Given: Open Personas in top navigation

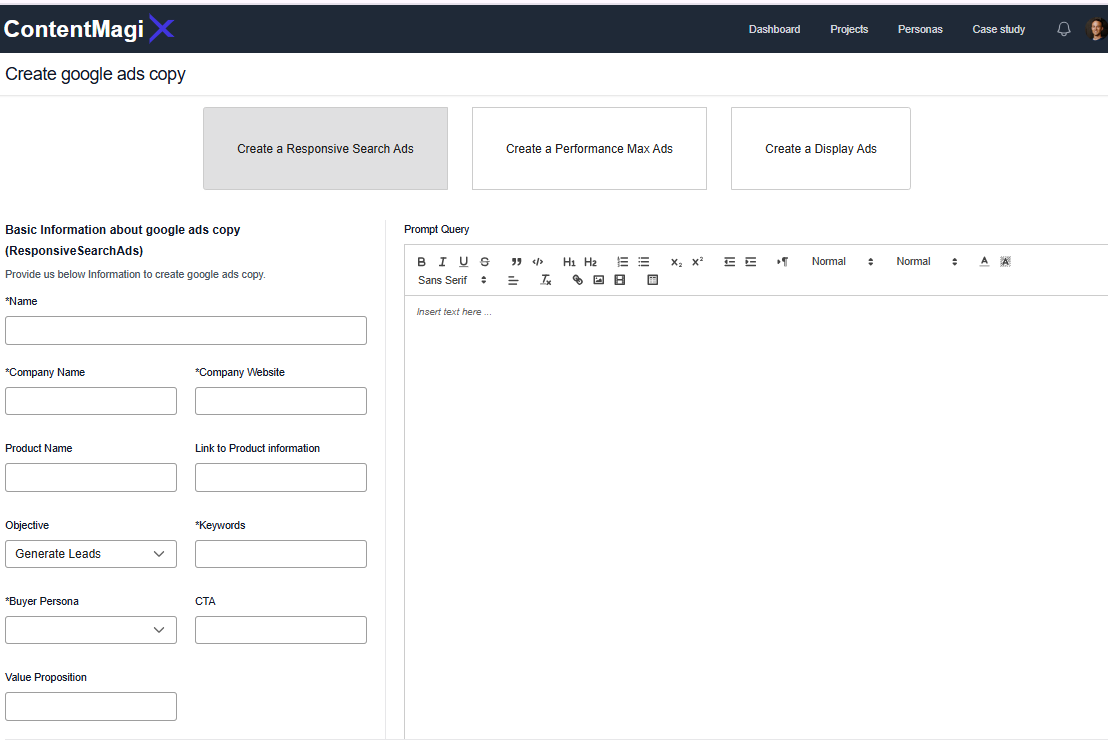Looking at the screenshot, I should (x=920, y=29).
